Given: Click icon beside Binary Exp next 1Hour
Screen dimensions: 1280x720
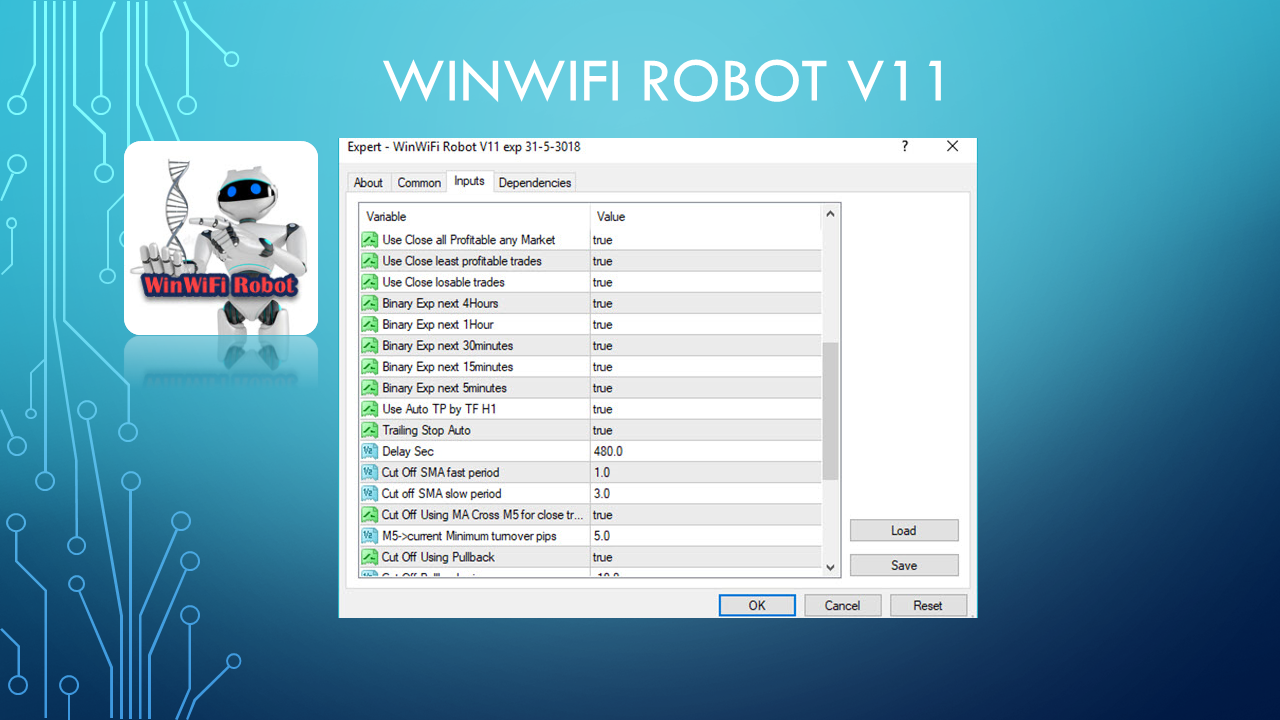Looking at the screenshot, I should click(x=370, y=324).
